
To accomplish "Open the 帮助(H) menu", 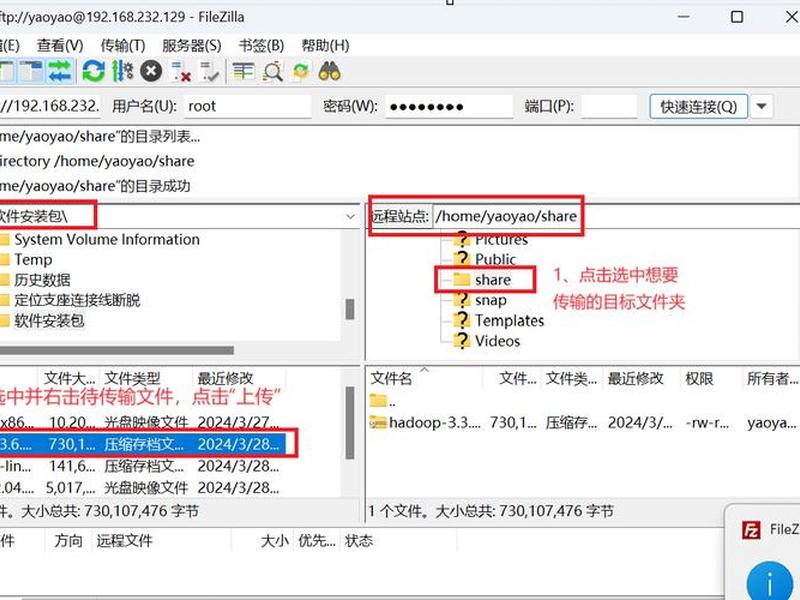I will pyautogui.click(x=326, y=46).
